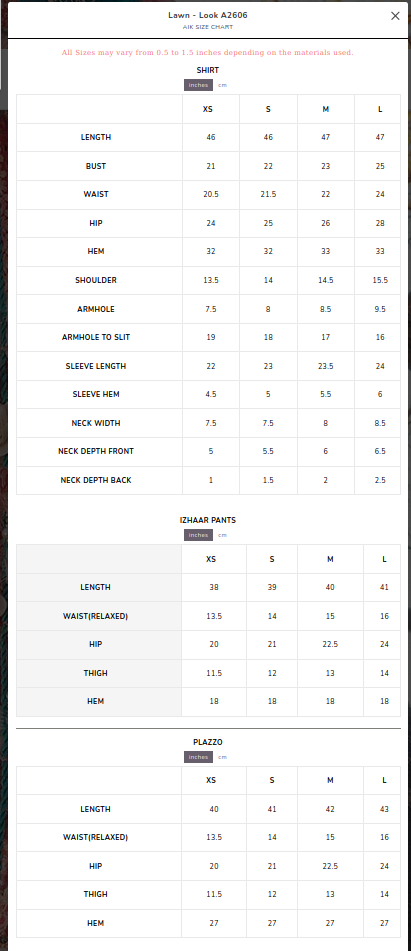Click the Shirt BUST row label
This screenshot has width=411, height=951.
click(96, 166)
